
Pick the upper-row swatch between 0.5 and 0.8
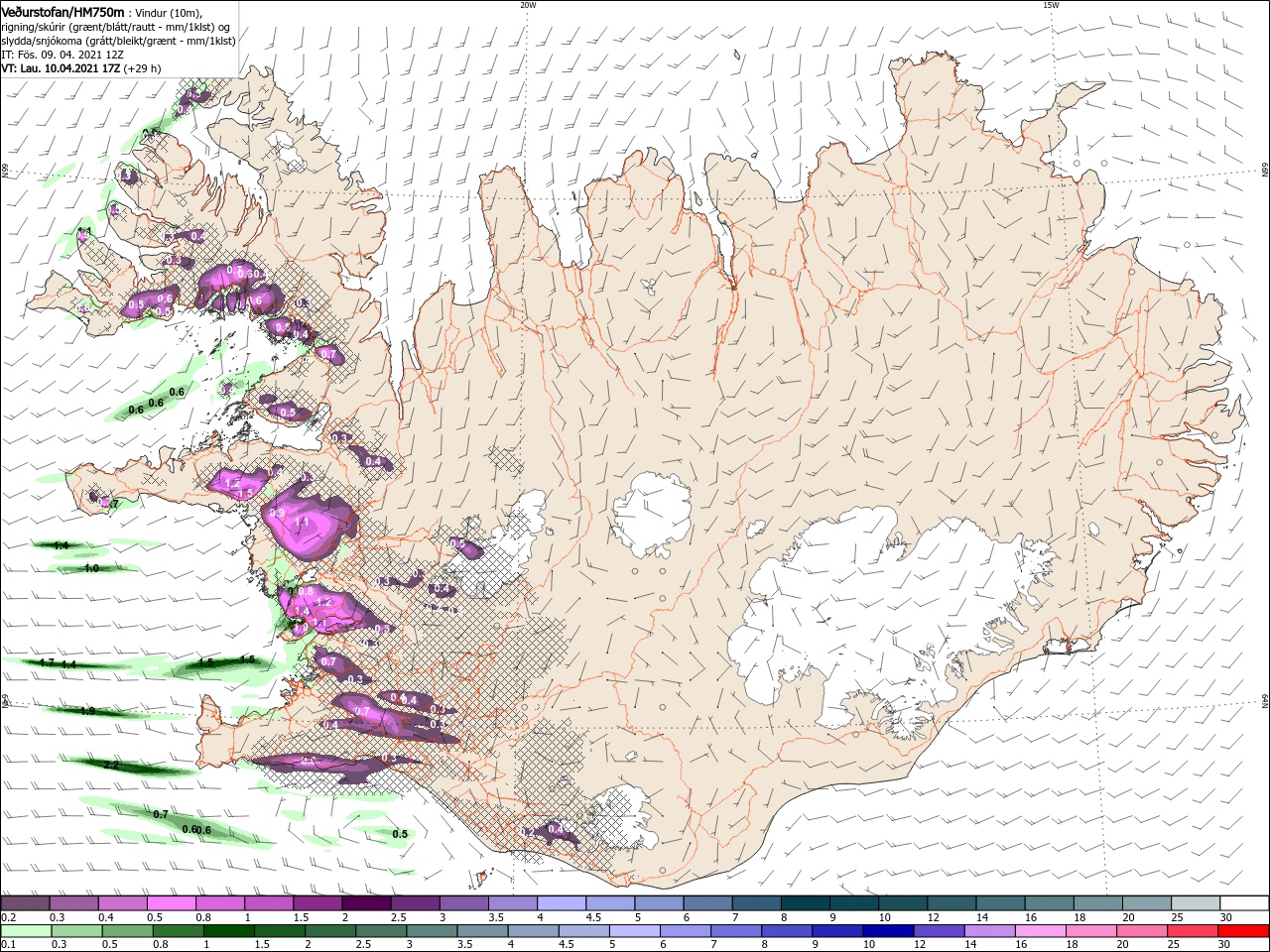(x=171, y=903)
